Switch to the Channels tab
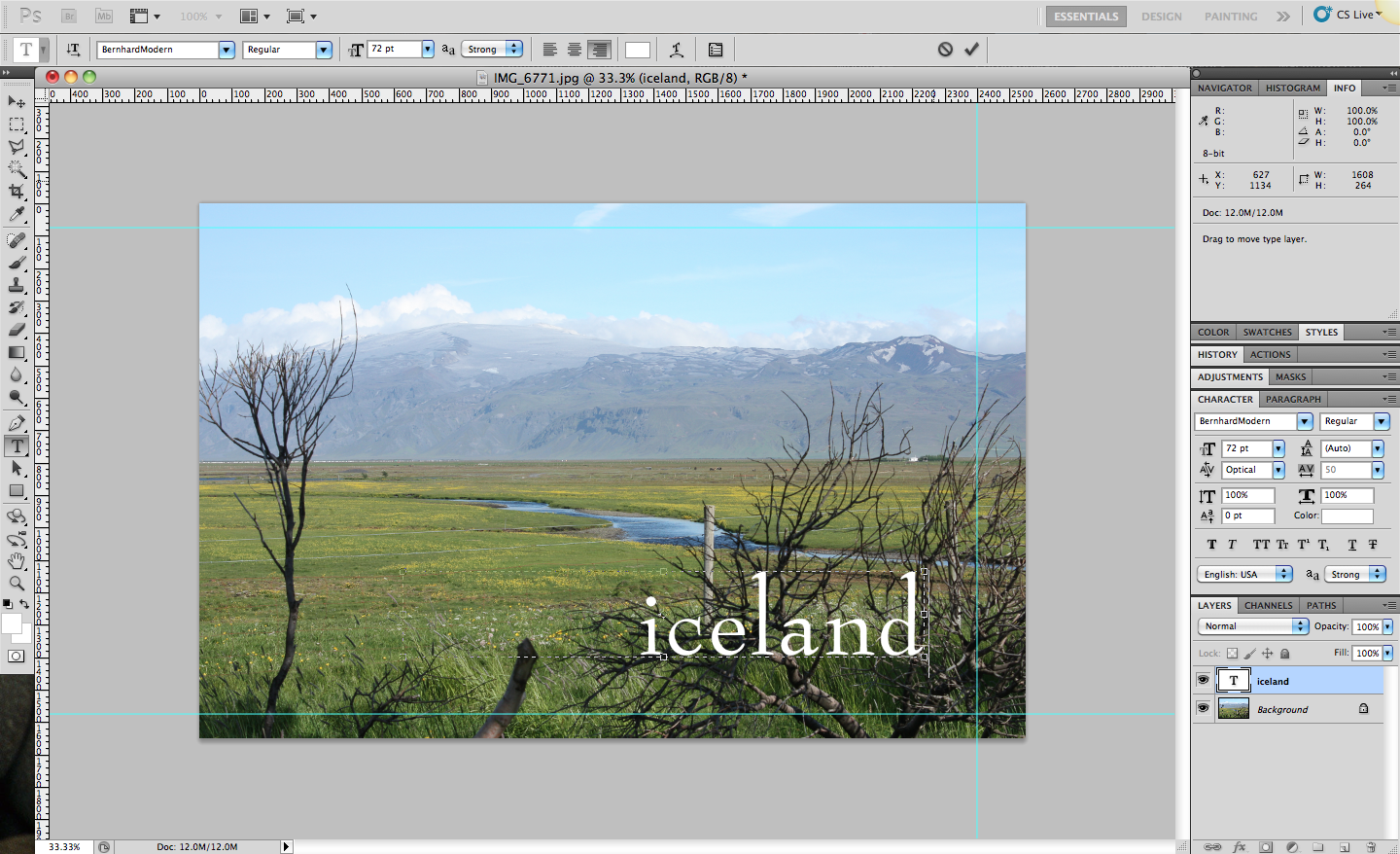The height and width of the screenshot is (854, 1400). (x=1268, y=605)
